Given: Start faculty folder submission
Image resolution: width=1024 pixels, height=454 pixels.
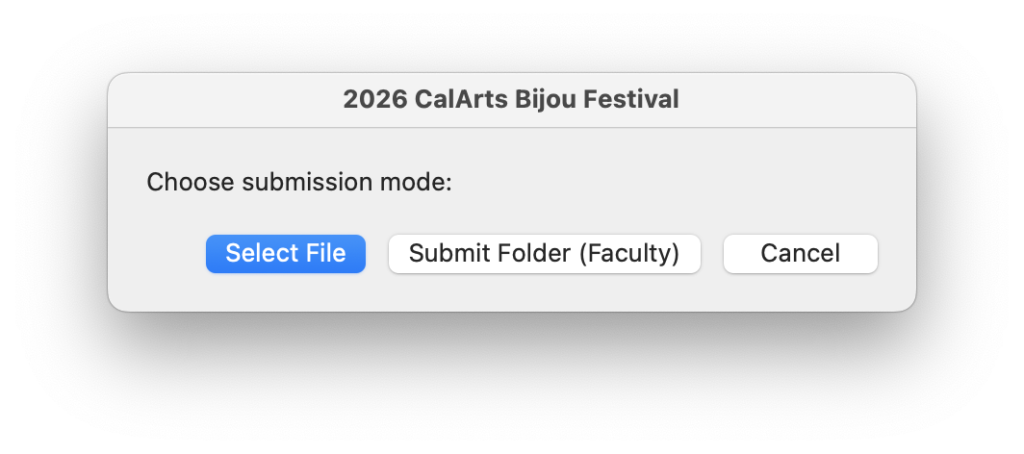Looking at the screenshot, I should pos(544,254).
